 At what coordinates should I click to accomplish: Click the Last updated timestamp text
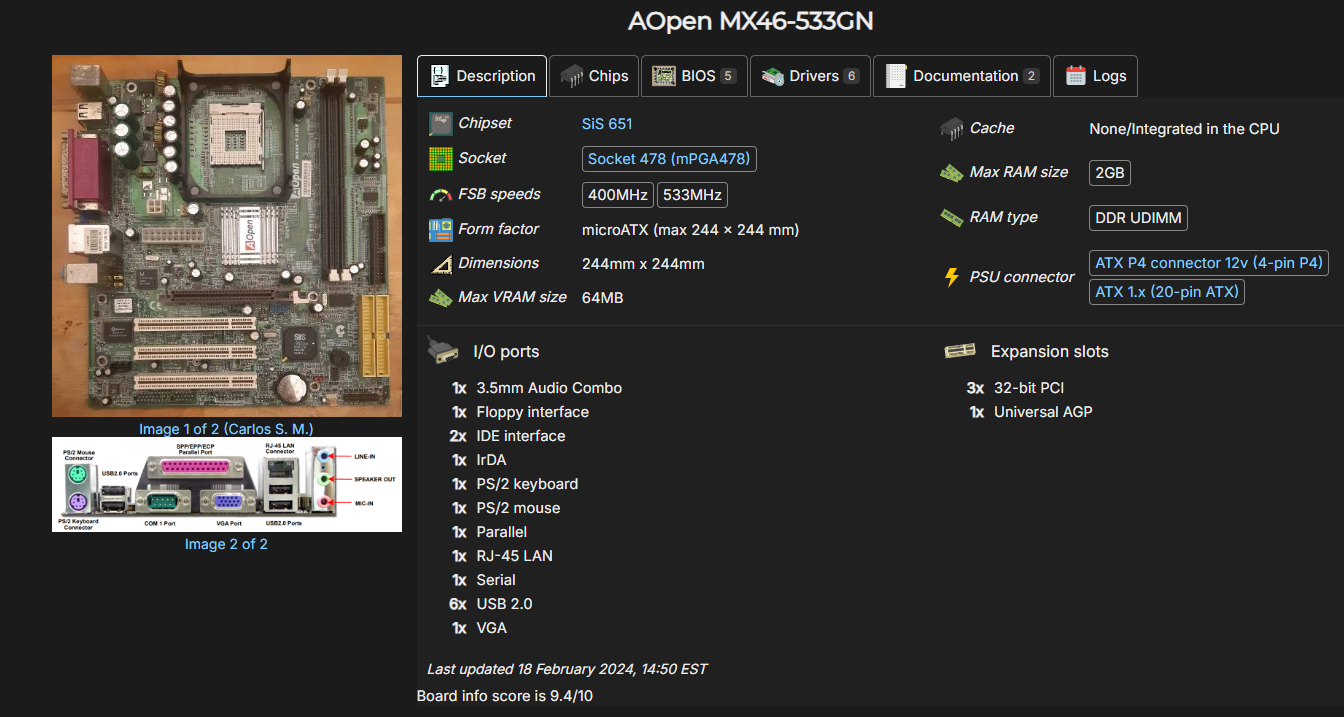tap(567, 669)
